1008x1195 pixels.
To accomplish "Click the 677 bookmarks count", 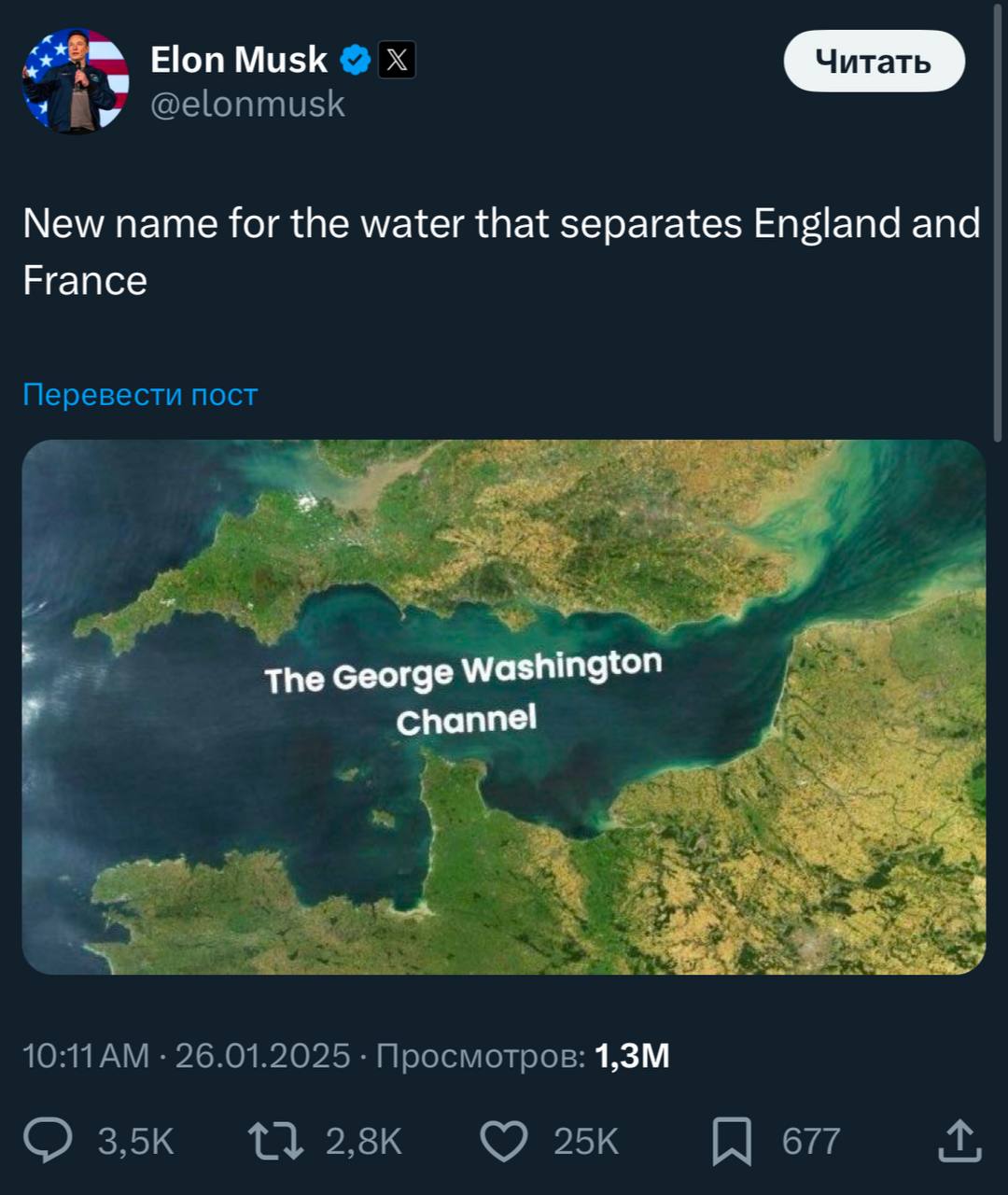I will [811, 1142].
